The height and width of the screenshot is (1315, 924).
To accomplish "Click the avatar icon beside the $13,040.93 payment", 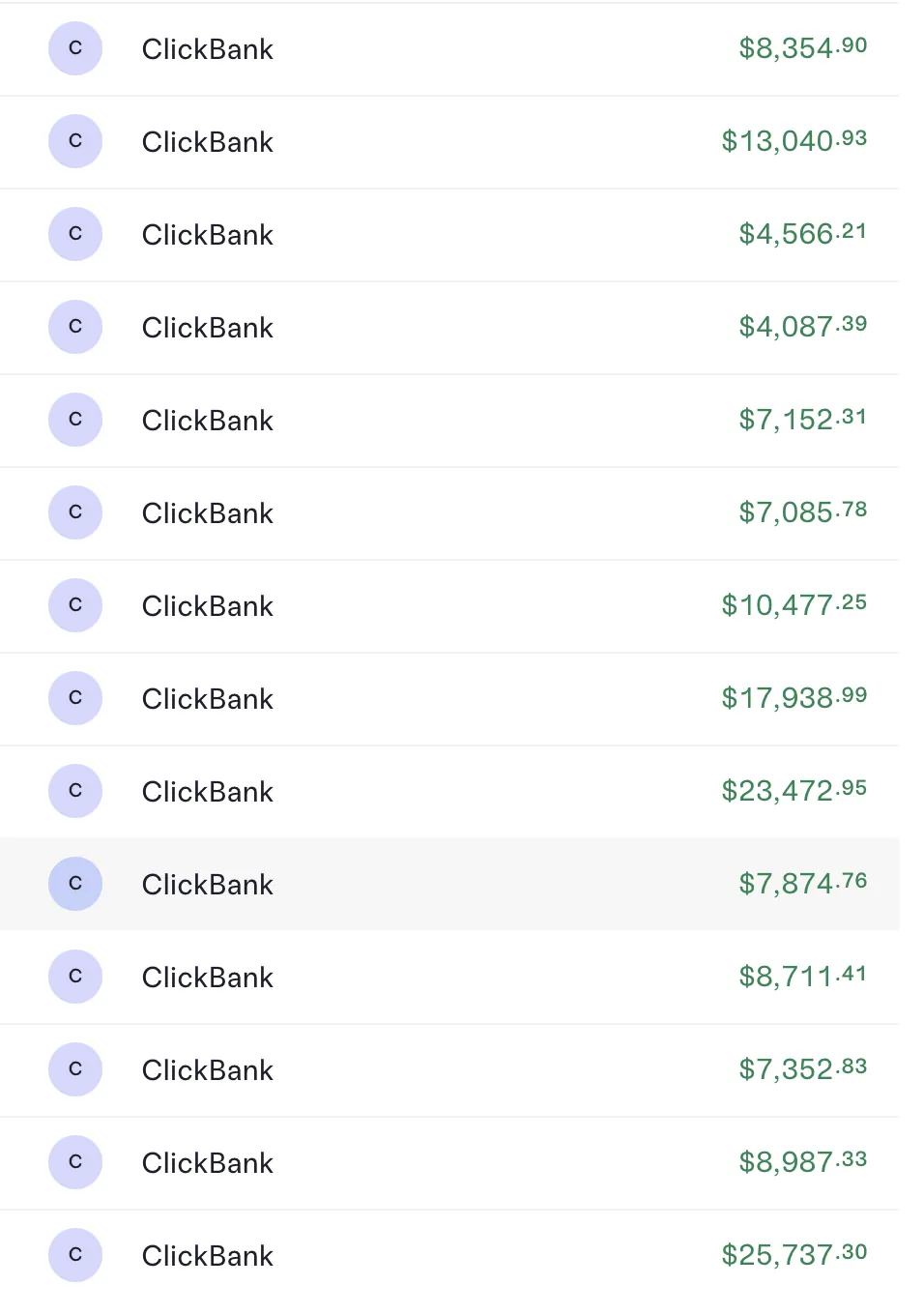I will pos(75,141).
